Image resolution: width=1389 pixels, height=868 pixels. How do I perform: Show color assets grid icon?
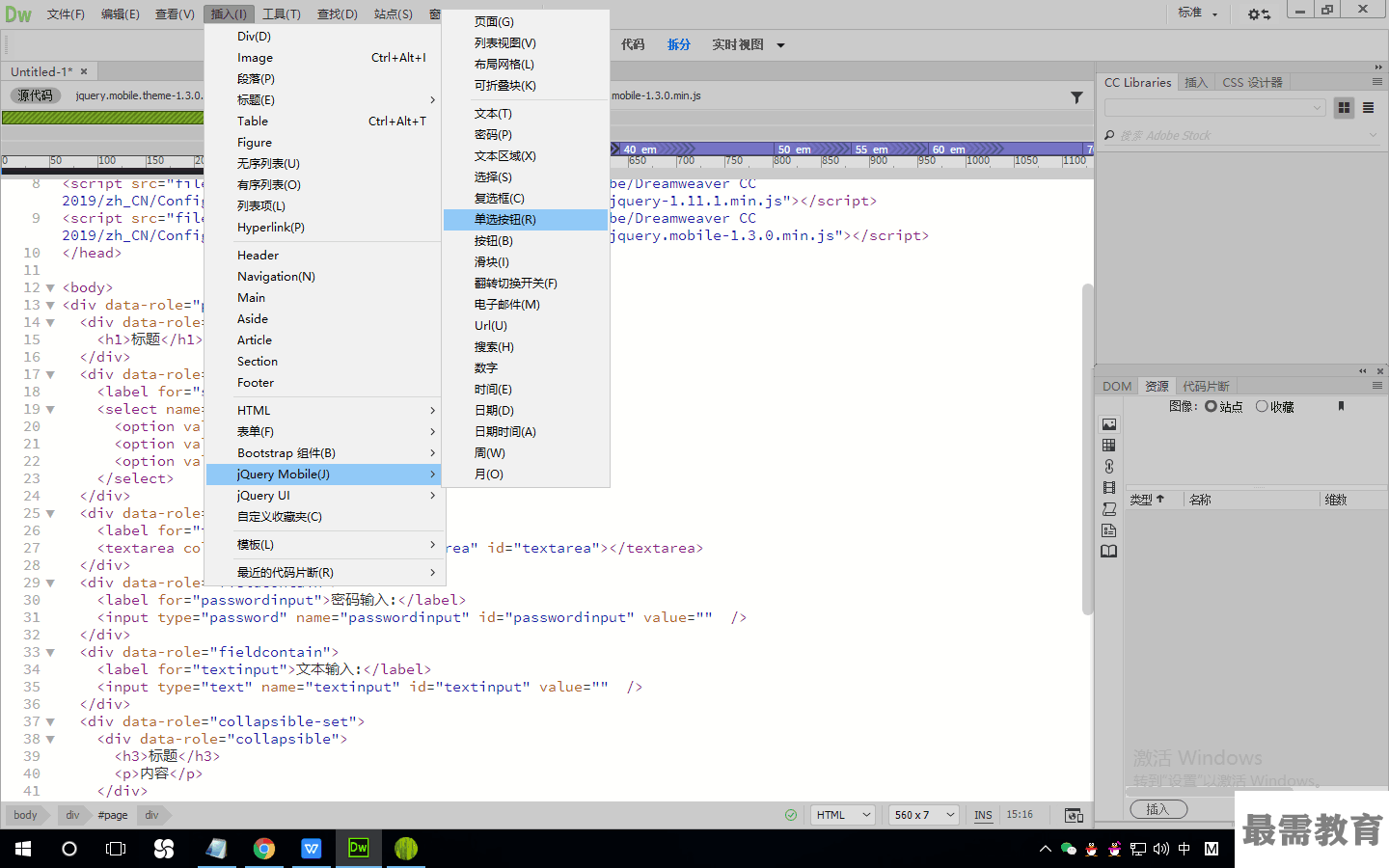(1109, 446)
